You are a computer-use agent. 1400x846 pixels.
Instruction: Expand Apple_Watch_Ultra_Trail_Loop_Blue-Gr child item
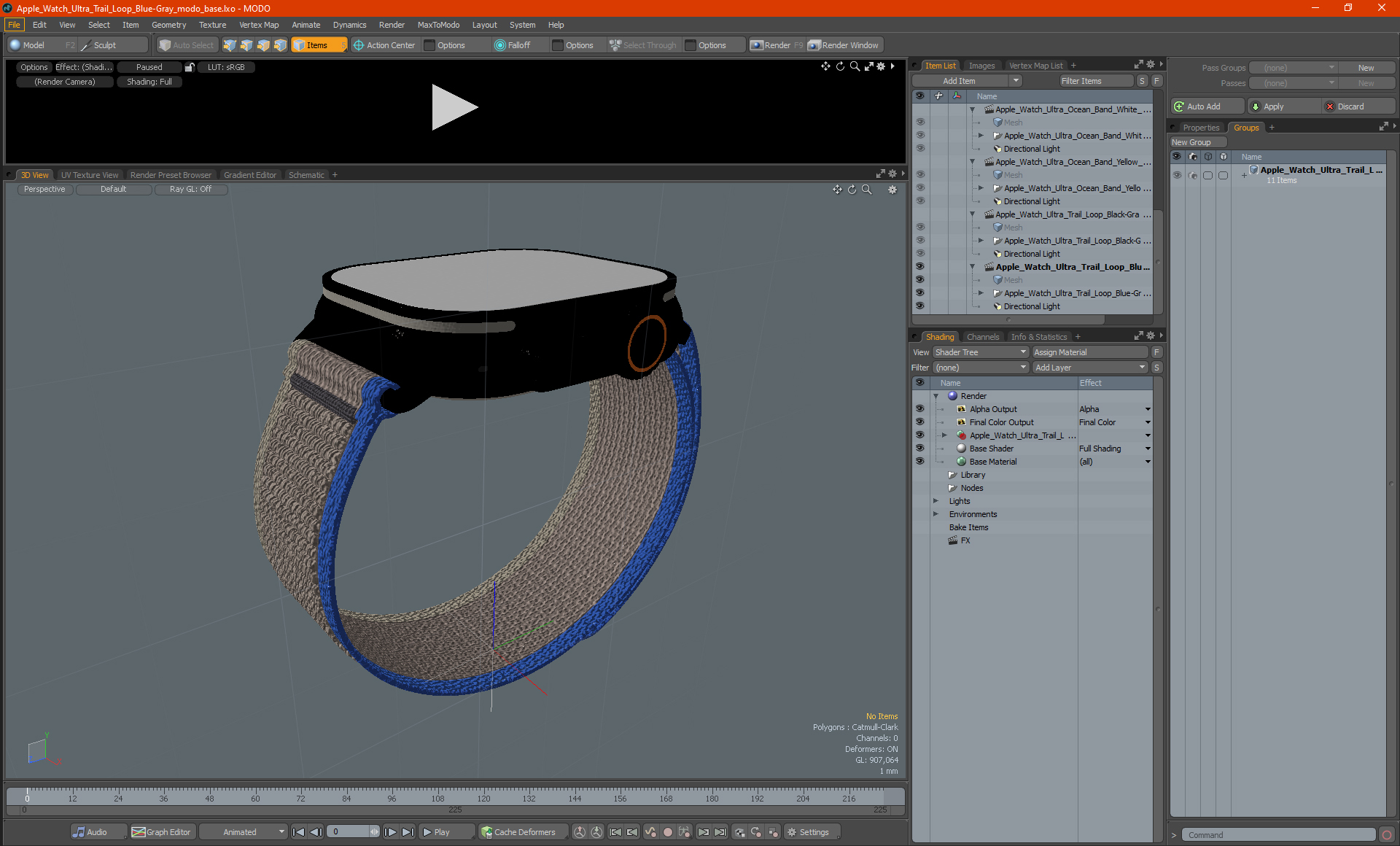point(981,293)
